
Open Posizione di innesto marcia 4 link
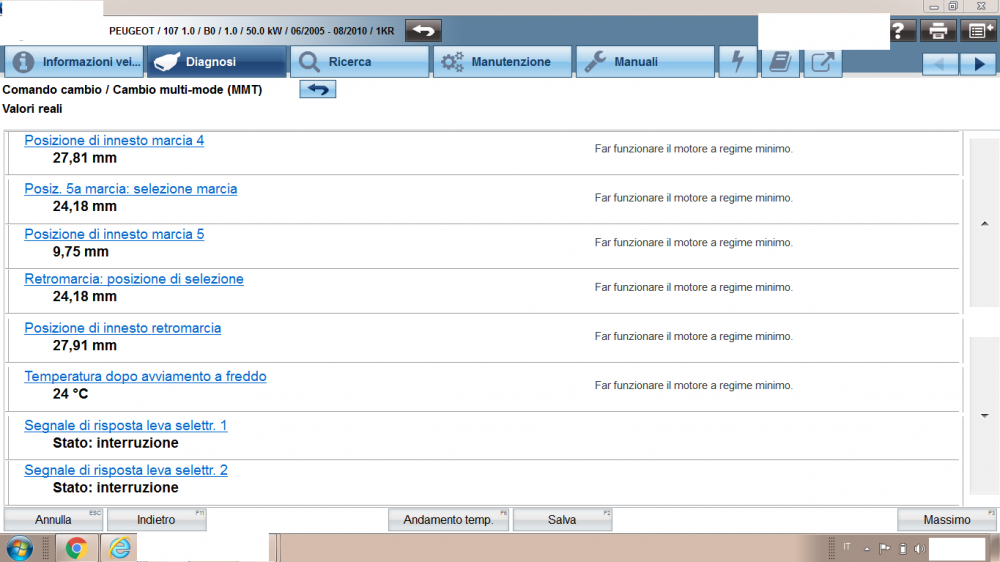click(x=114, y=141)
